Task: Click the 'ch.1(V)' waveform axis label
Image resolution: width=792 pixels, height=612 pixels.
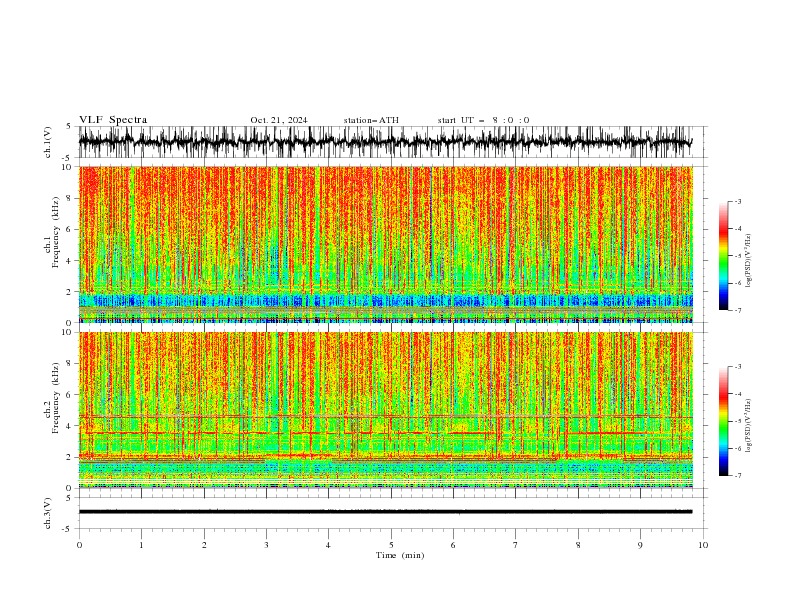Action: 48,142
